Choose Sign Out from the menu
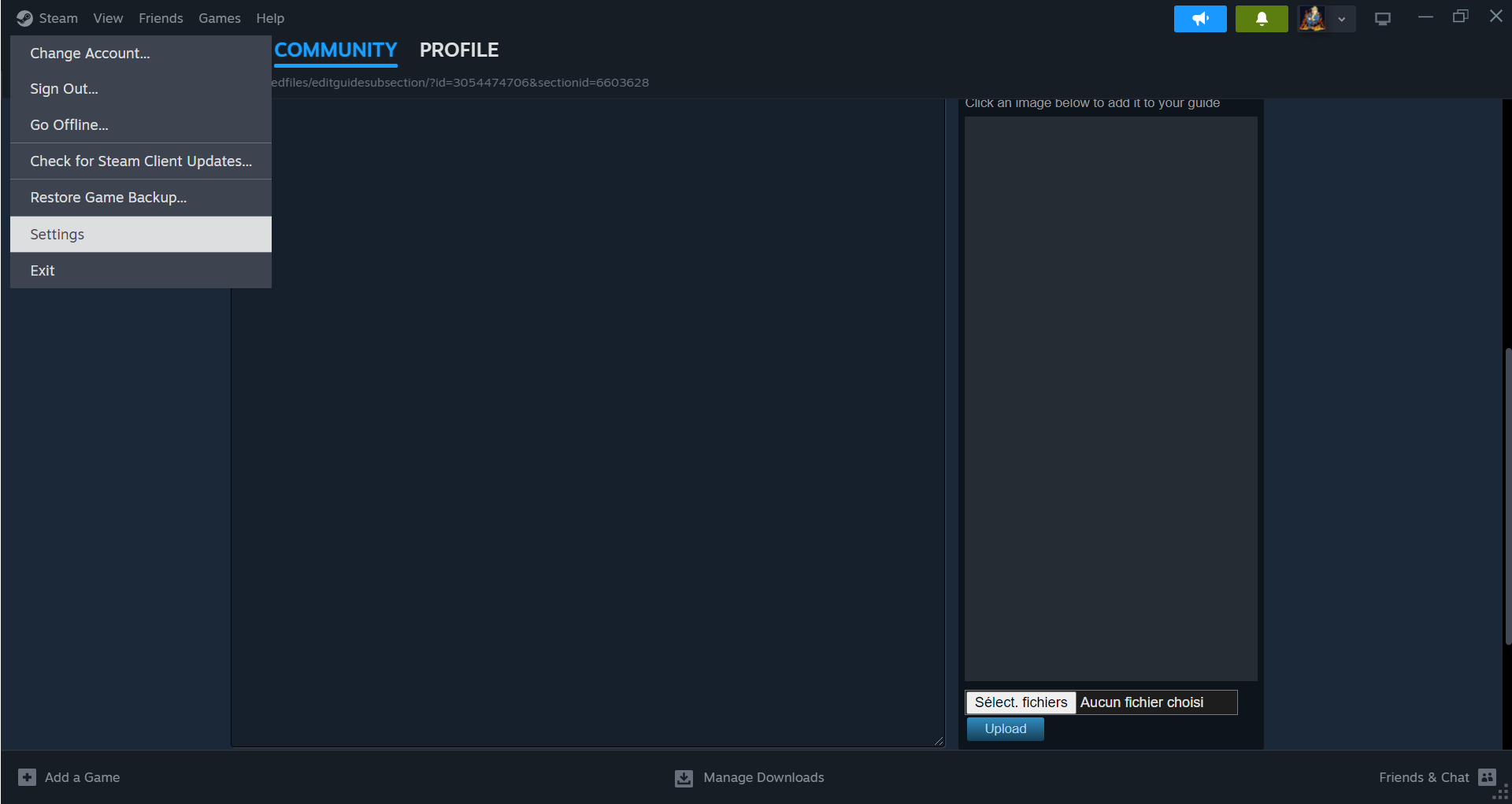Screen dimensions: 1512x804 tap(141, 89)
